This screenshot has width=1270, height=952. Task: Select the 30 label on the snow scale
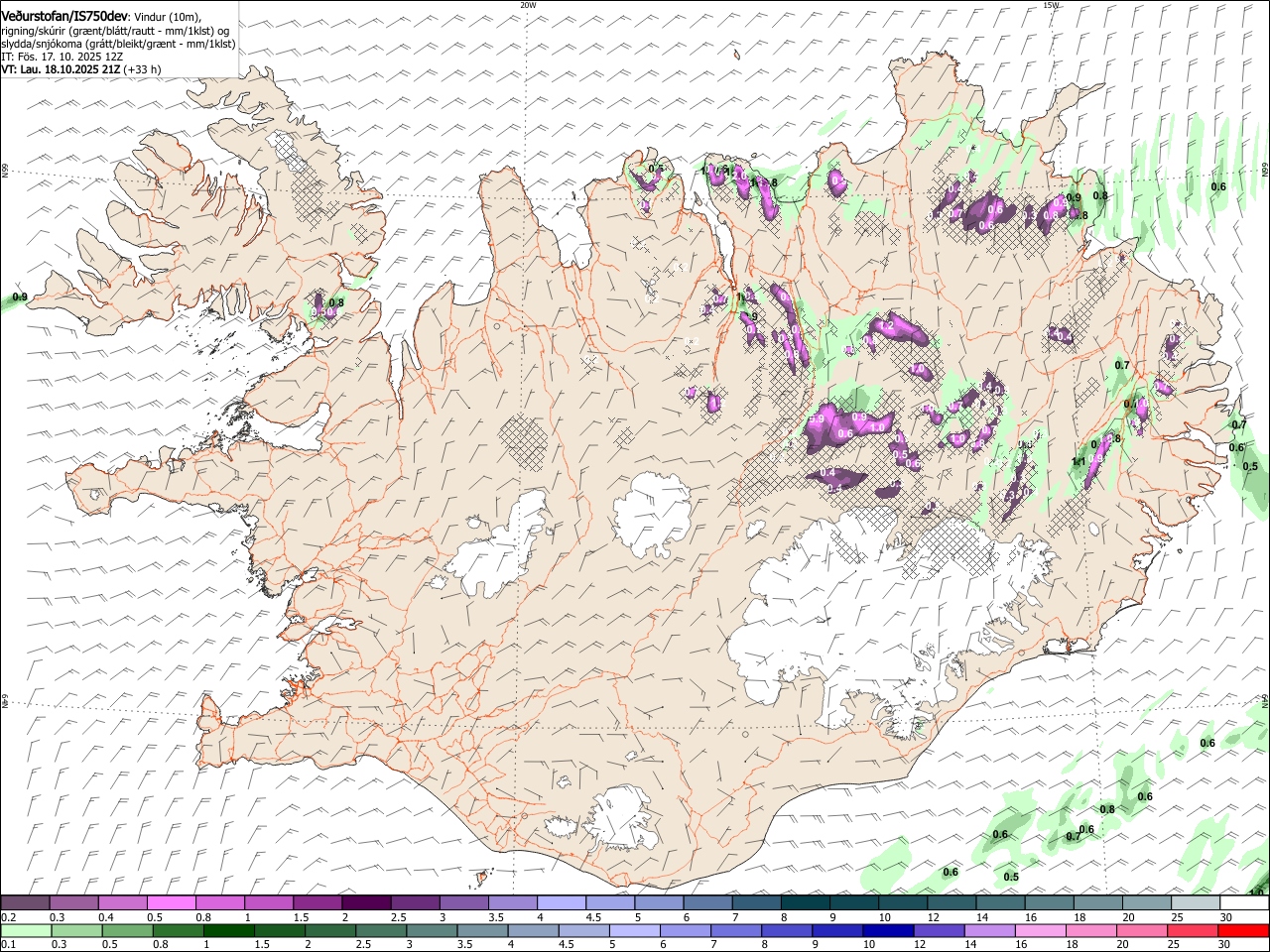pyautogui.click(x=1226, y=917)
